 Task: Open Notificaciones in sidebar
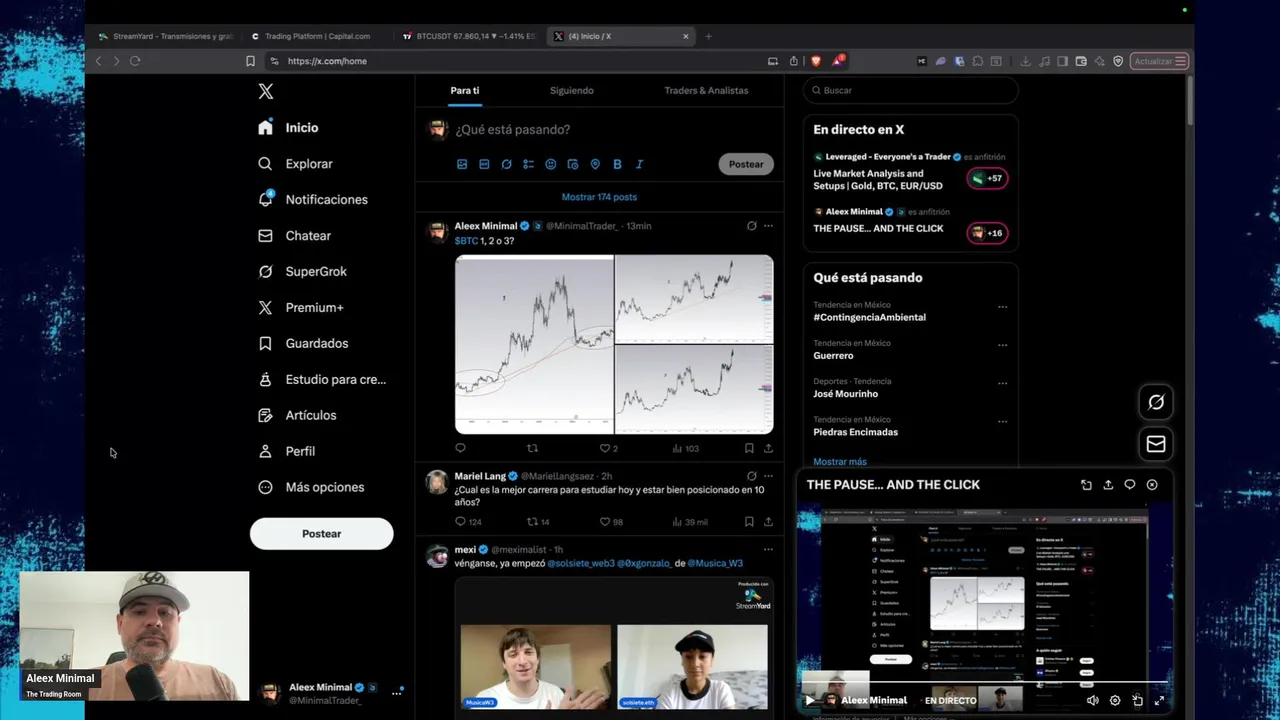(313, 199)
